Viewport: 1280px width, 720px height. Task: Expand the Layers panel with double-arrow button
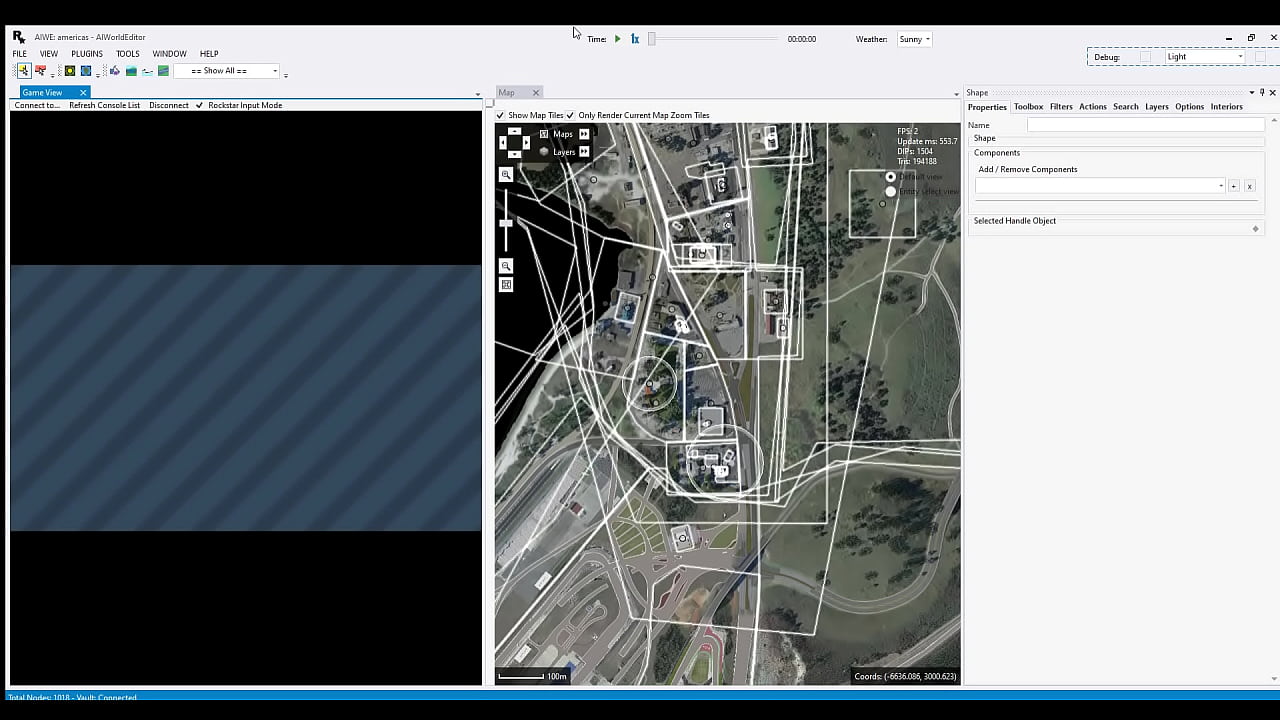pos(584,152)
